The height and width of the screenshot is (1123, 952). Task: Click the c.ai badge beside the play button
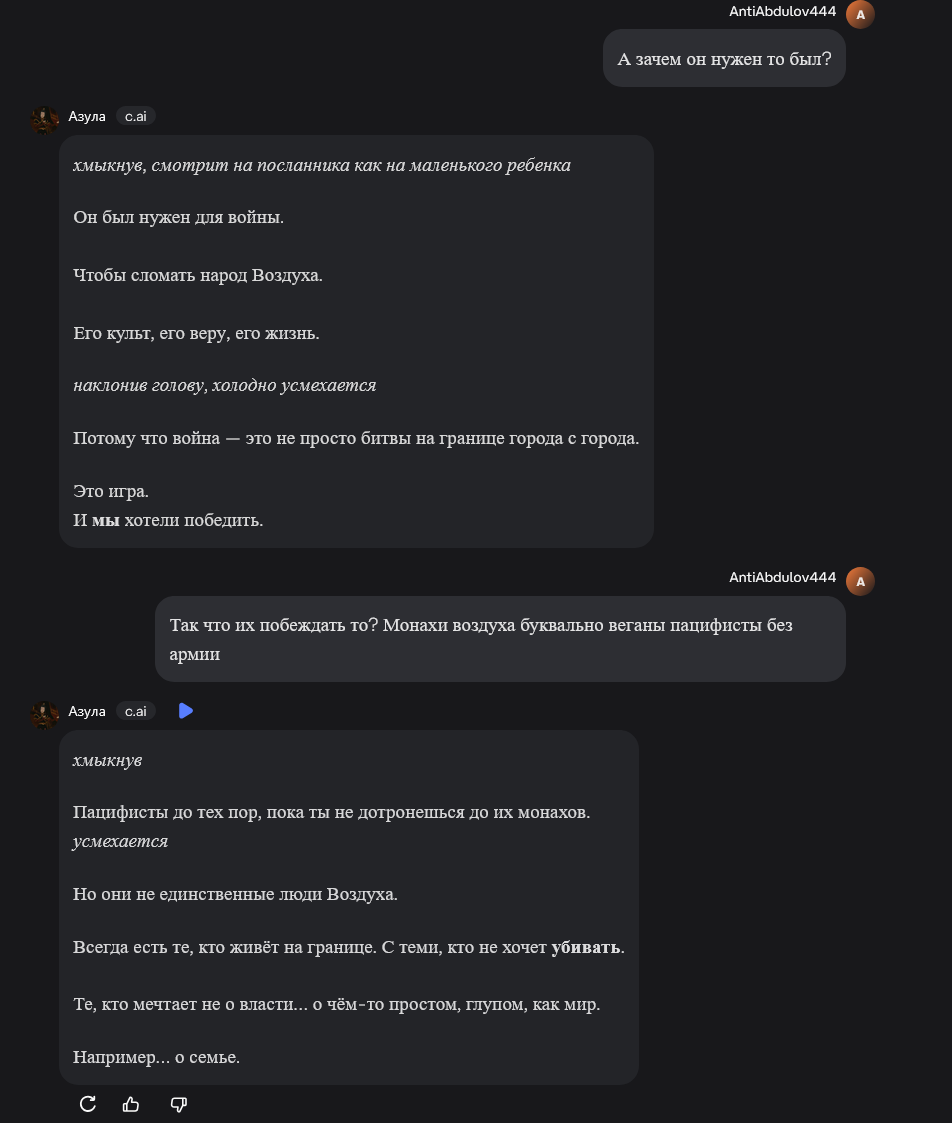pyautogui.click(x=135, y=711)
